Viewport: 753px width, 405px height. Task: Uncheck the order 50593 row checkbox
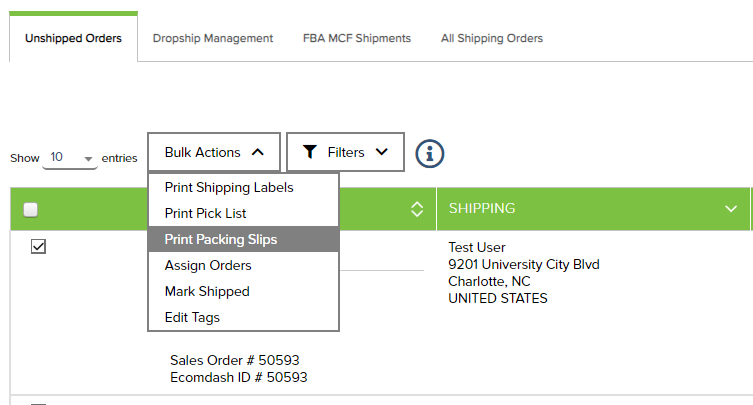click(x=38, y=246)
